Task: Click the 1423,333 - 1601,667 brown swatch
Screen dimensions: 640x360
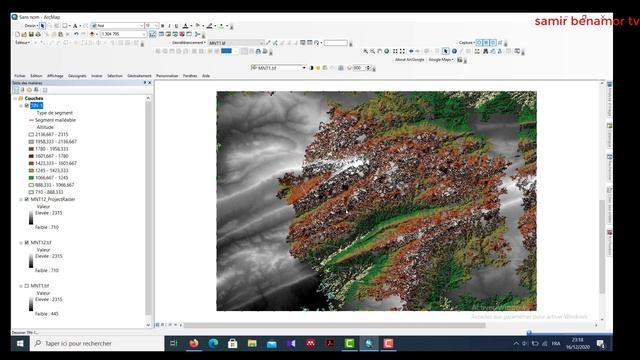Action: (31, 163)
